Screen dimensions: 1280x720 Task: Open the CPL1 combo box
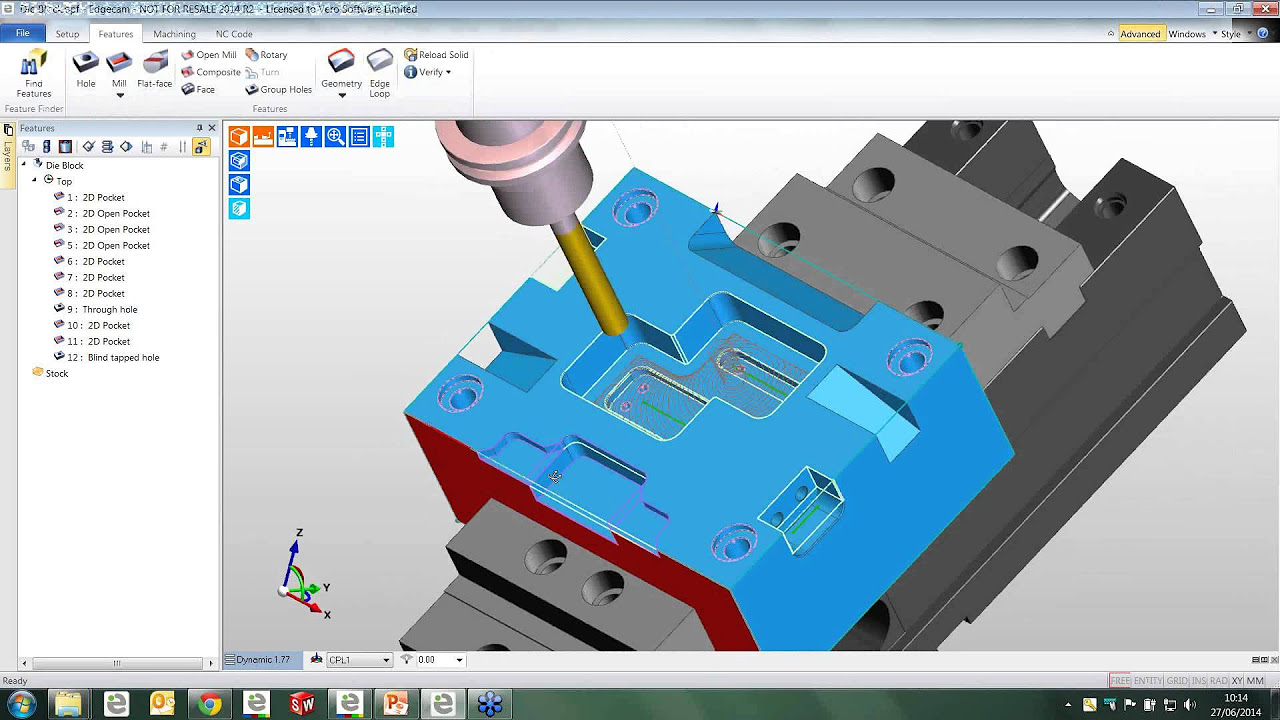coord(359,660)
